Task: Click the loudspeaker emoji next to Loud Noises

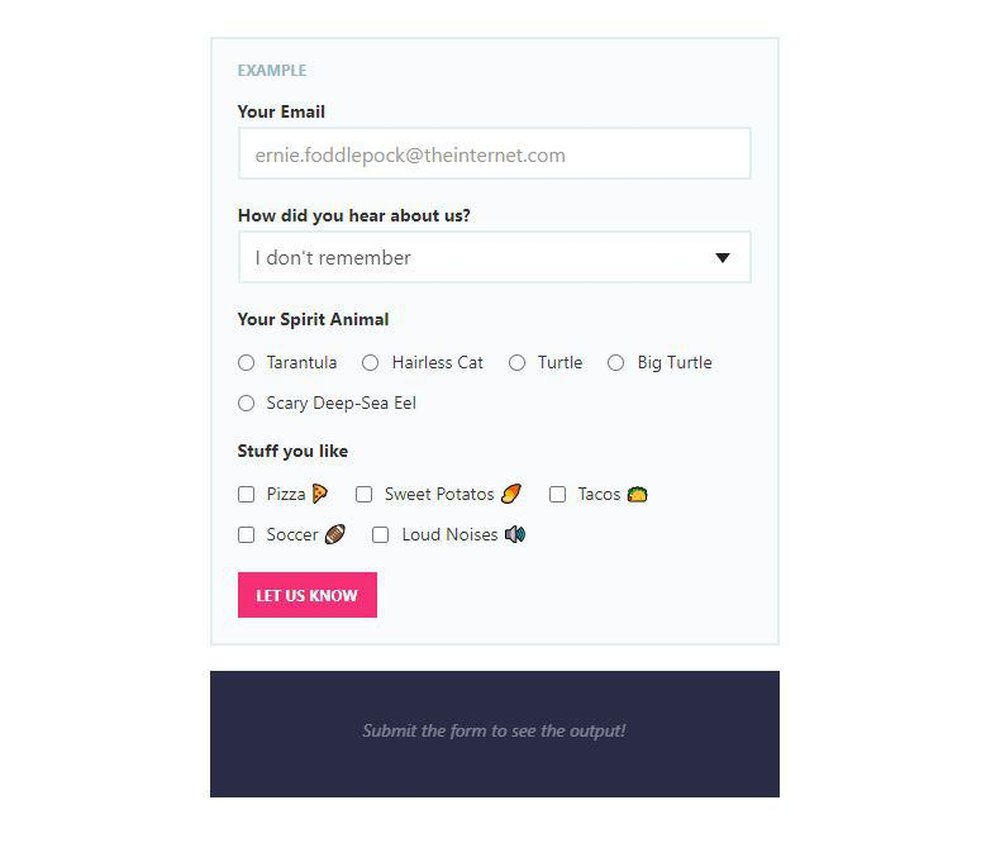Action: [516, 534]
